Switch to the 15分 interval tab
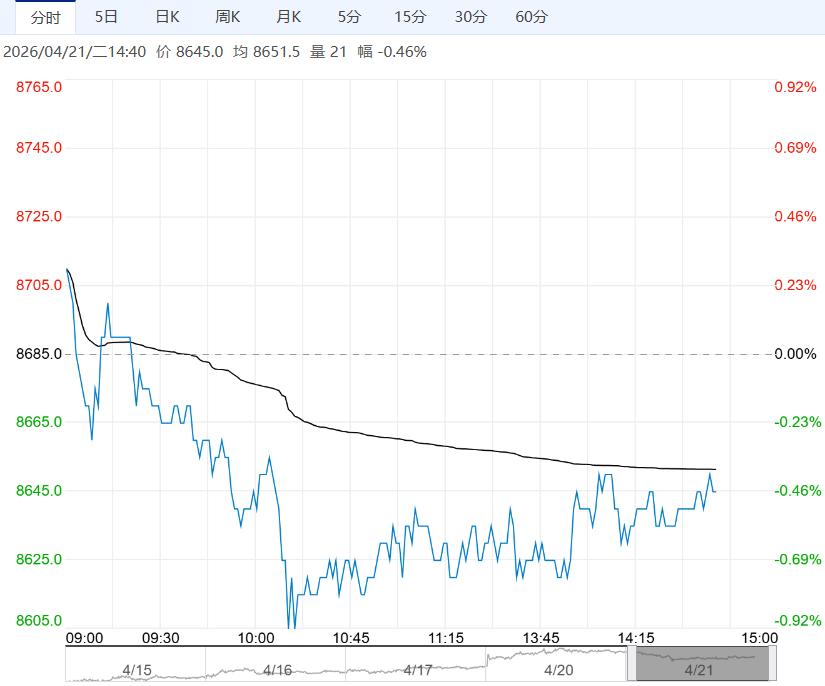Screen dimensions: 825x686 409,17
